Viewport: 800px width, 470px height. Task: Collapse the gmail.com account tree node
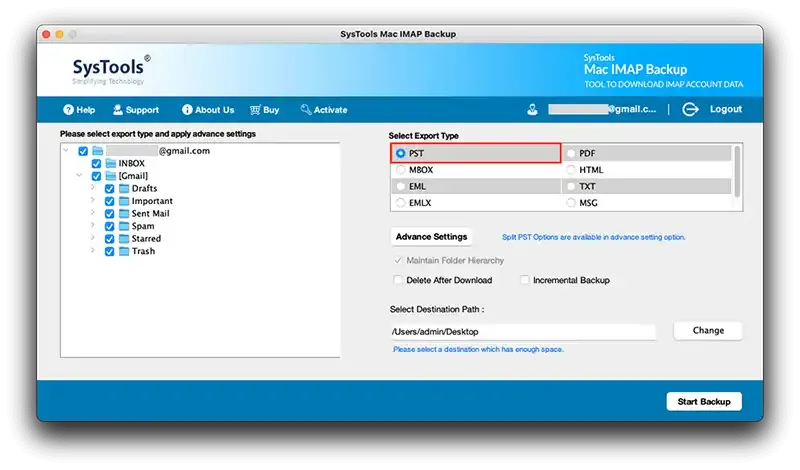(66, 150)
